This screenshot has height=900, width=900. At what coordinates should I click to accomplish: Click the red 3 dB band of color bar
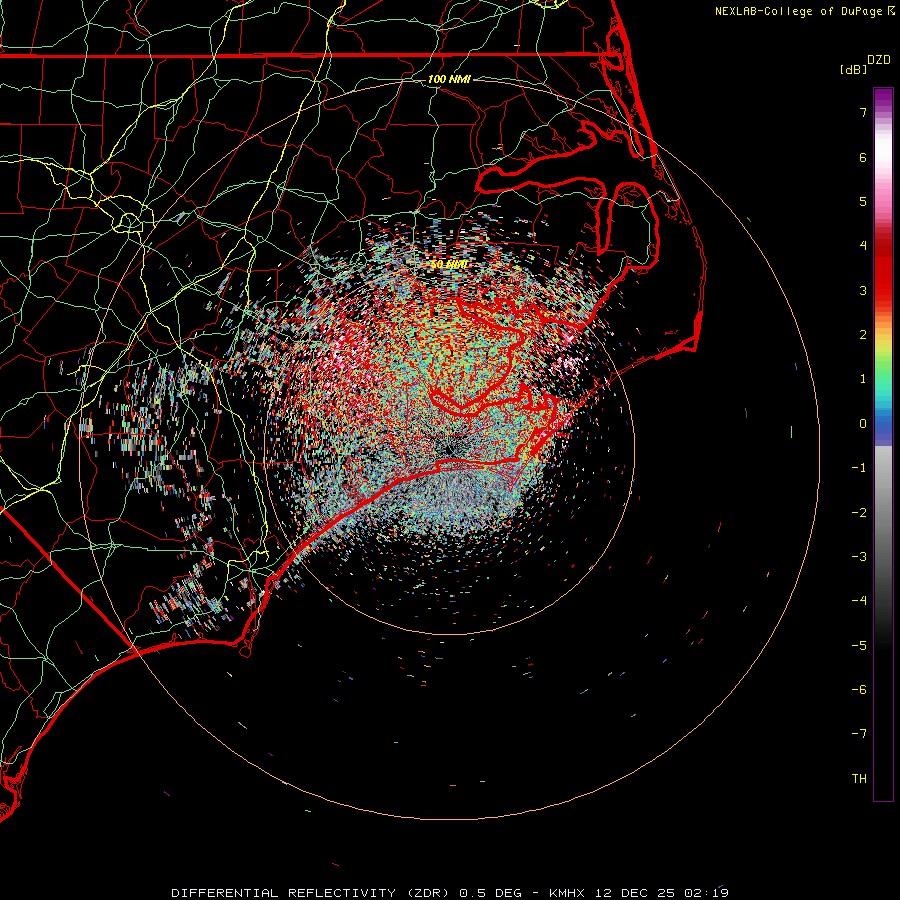(883, 290)
